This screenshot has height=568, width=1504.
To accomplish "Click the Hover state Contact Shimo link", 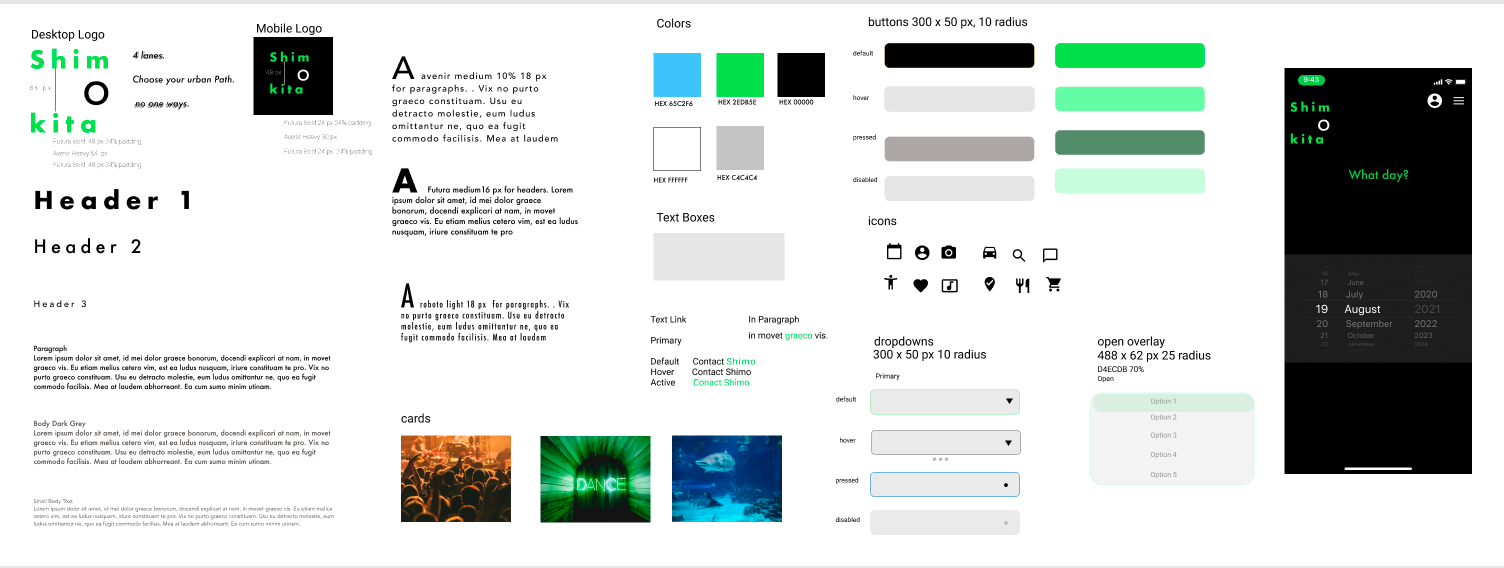I will tap(721, 372).
